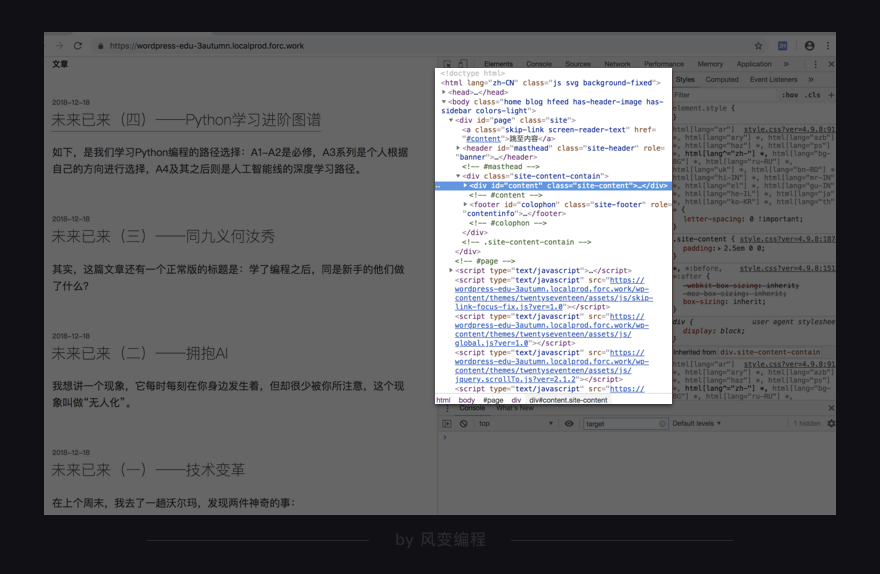Viewport: 880px width, 574px height.
Task: Open DevTools customize three-dot menu
Action: click(815, 64)
